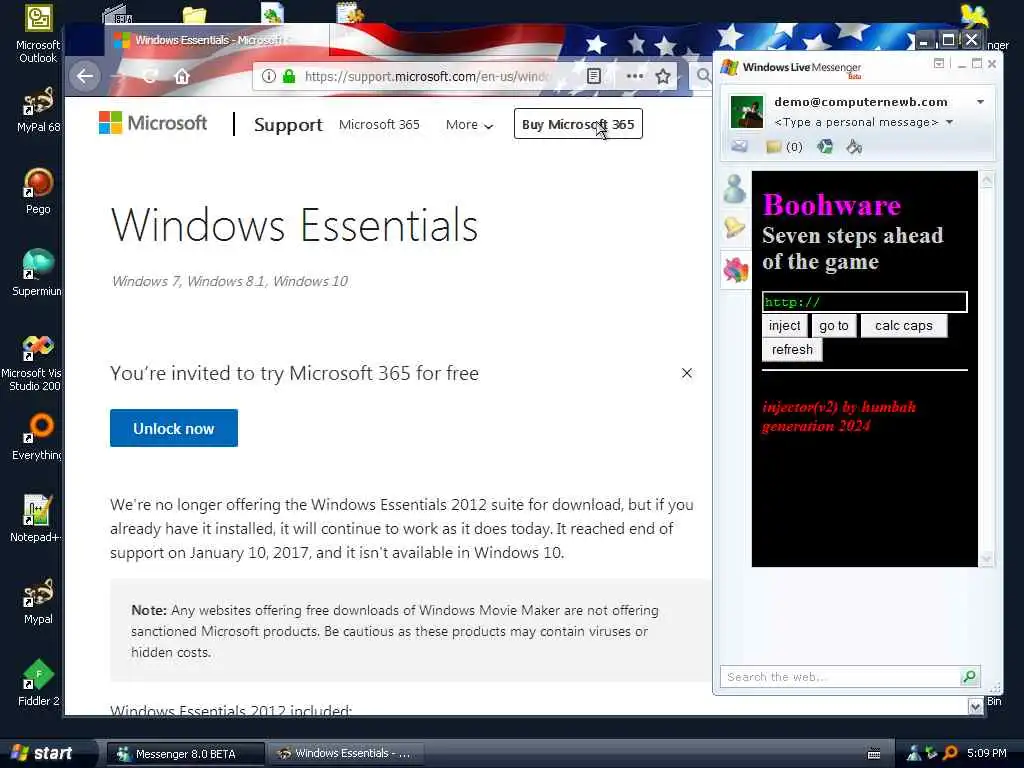Open Fiddler 2 desktop shortcut

click(x=38, y=682)
